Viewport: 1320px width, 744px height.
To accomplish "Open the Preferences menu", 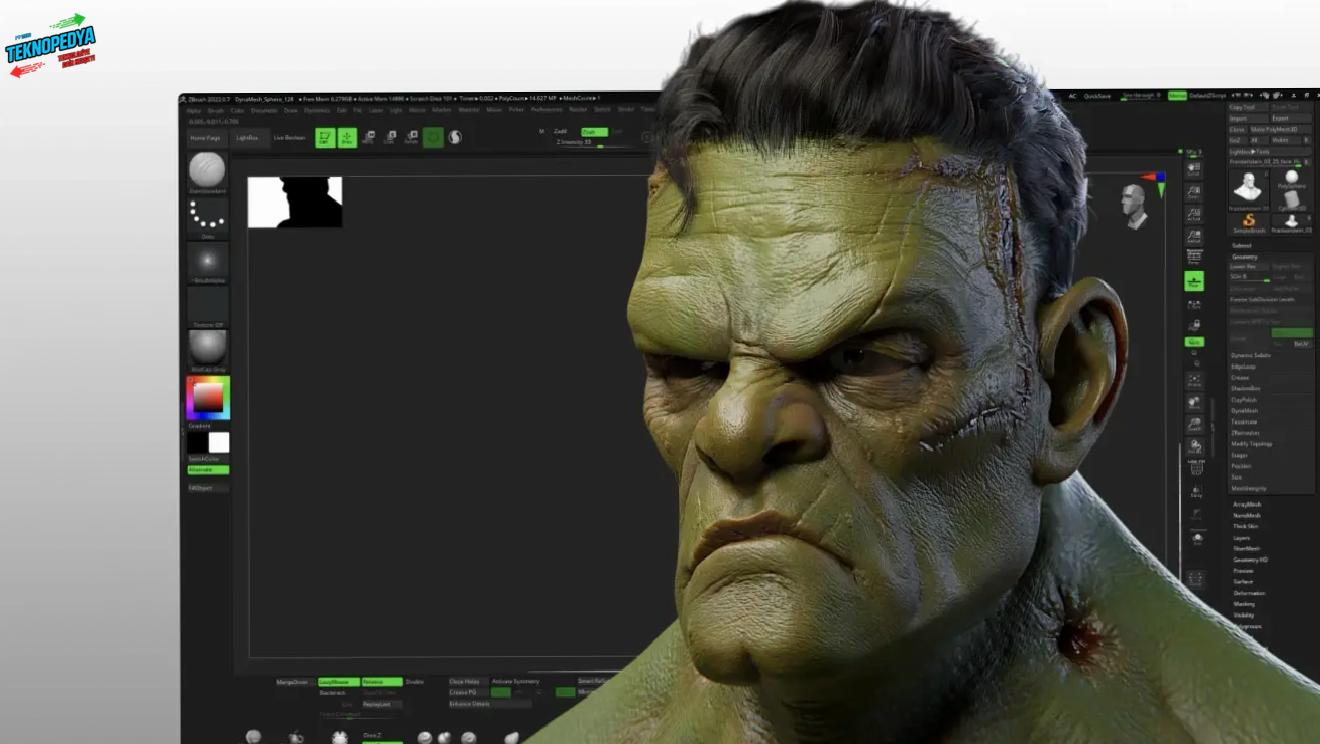I will click(x=546, y=110).
